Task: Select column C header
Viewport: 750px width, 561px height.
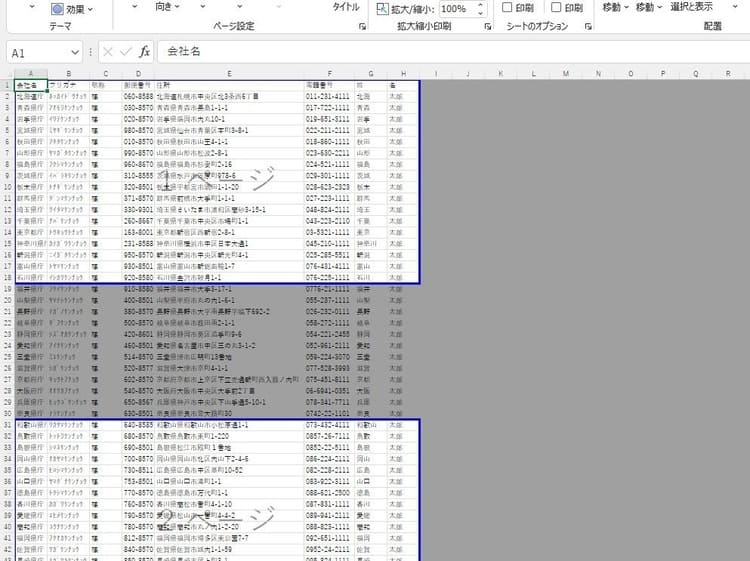Action: (x=106, y=74)
